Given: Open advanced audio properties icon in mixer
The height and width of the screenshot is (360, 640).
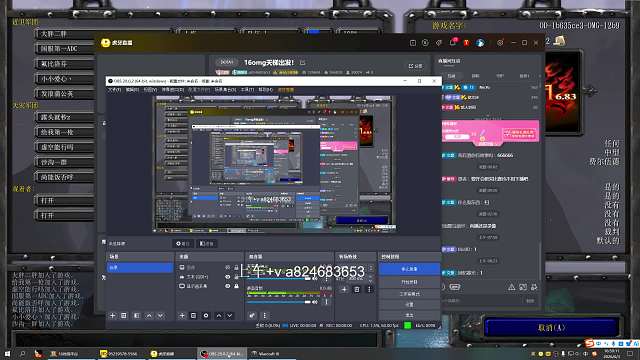Looking at the screenshot, I should tap(252, 316).
